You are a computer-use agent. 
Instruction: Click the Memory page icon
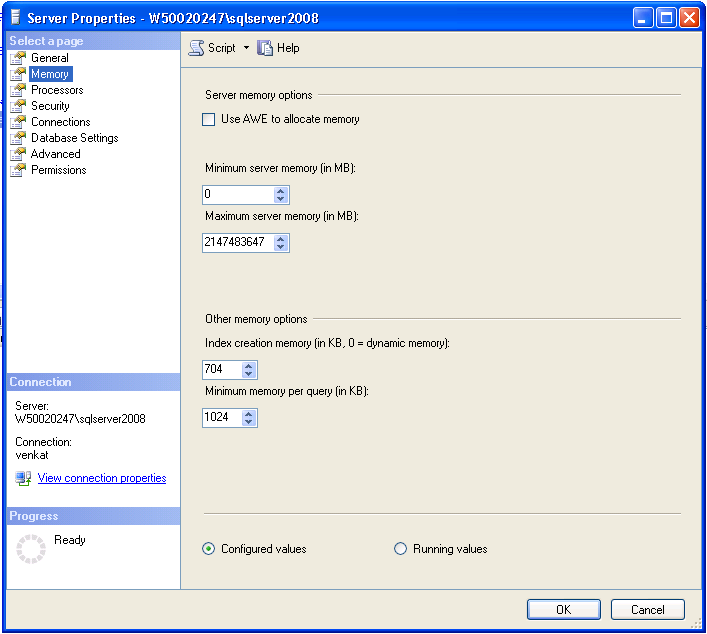18,74
